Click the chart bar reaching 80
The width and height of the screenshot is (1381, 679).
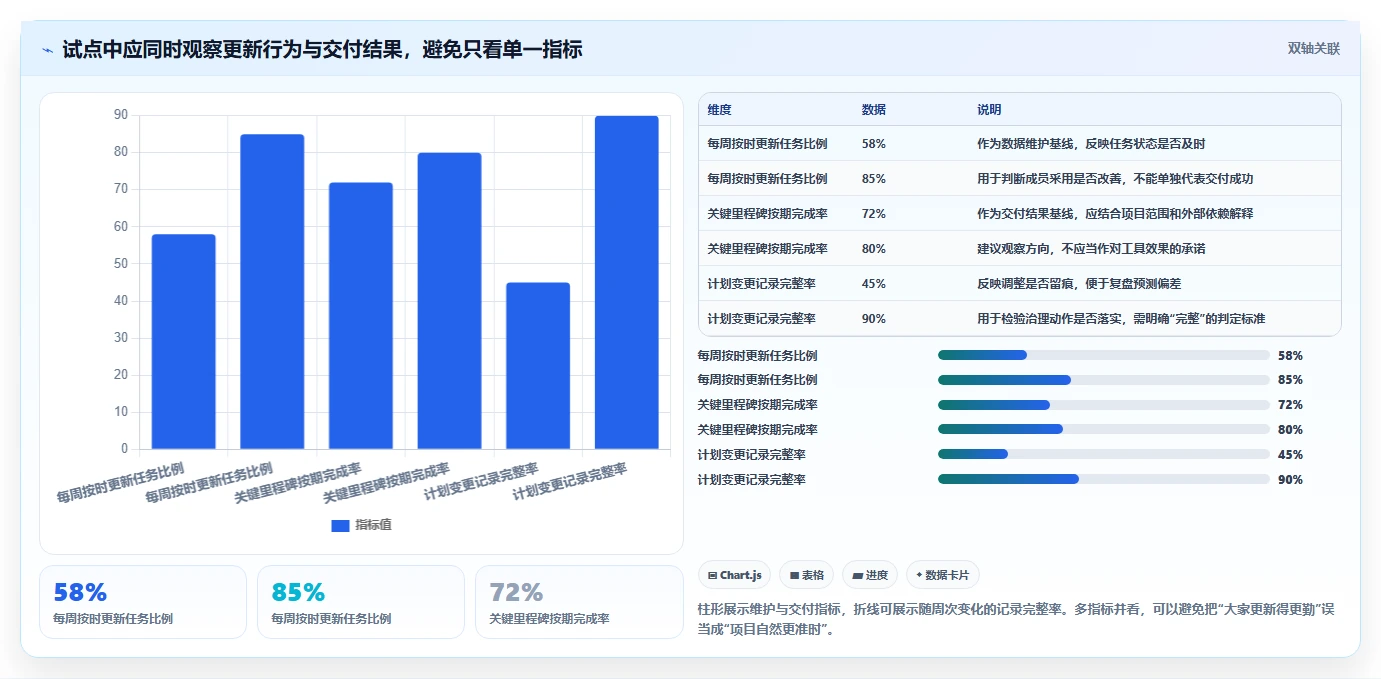coord(450,301)
